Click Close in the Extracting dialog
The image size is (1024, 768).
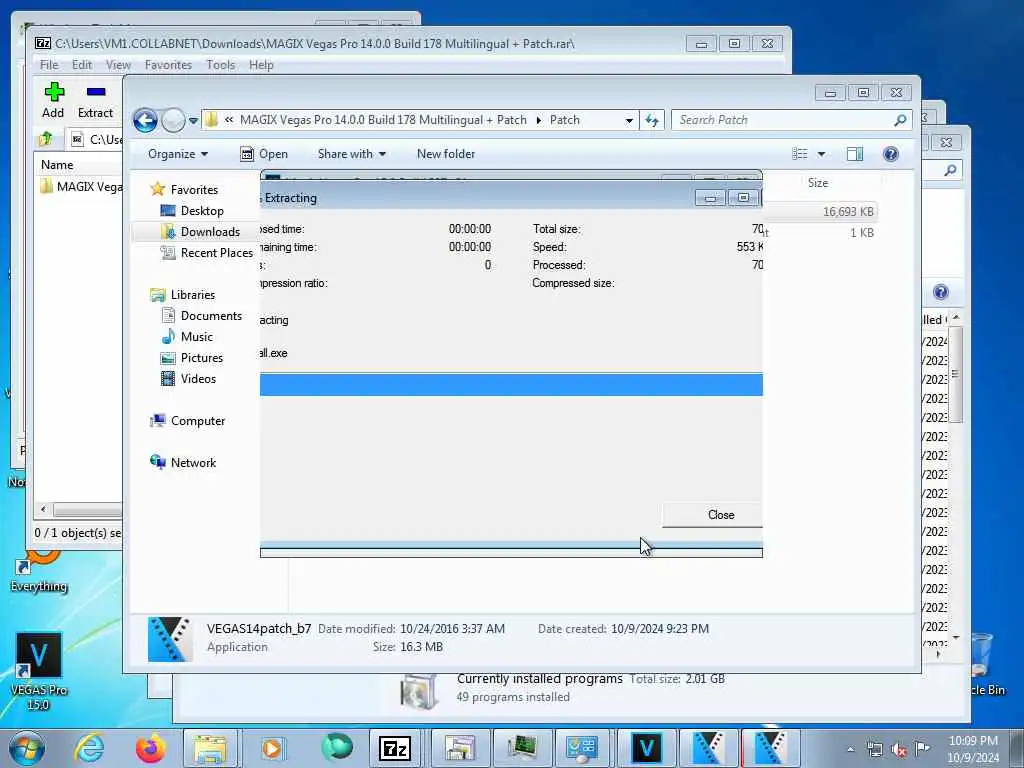click(712, 515)
